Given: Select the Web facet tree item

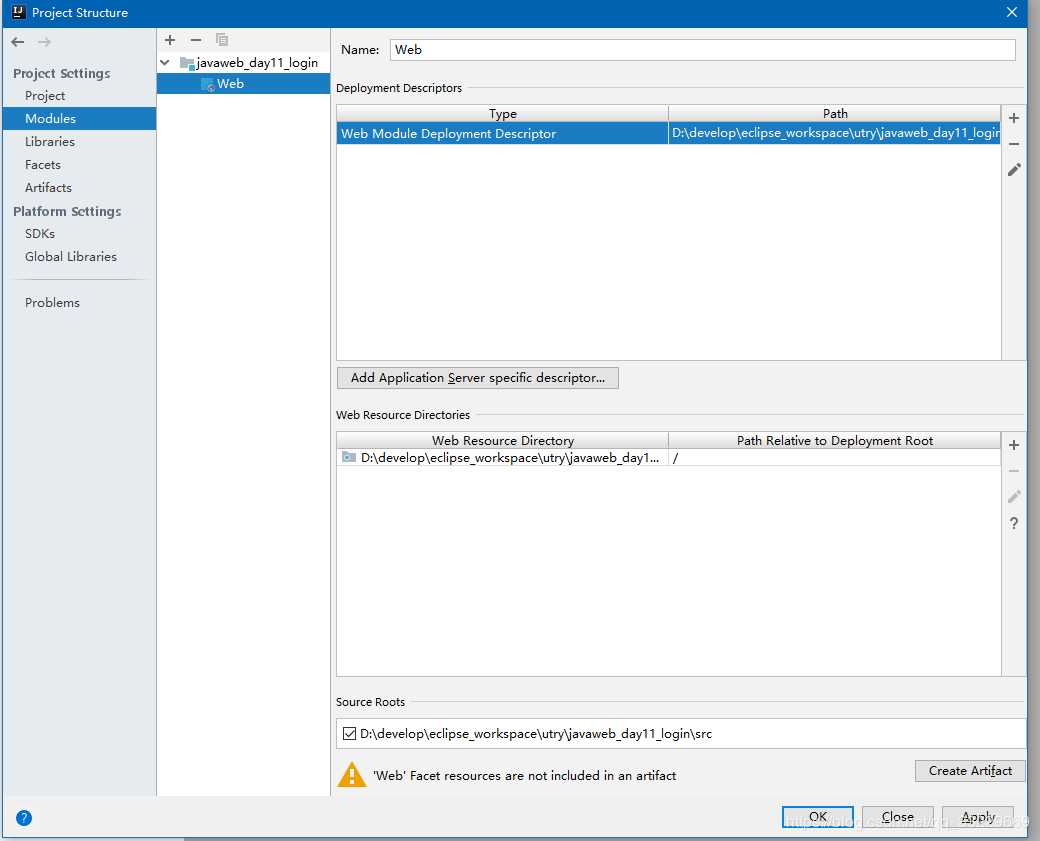Looking at the screenshot, I should click(x=243, y=84).
